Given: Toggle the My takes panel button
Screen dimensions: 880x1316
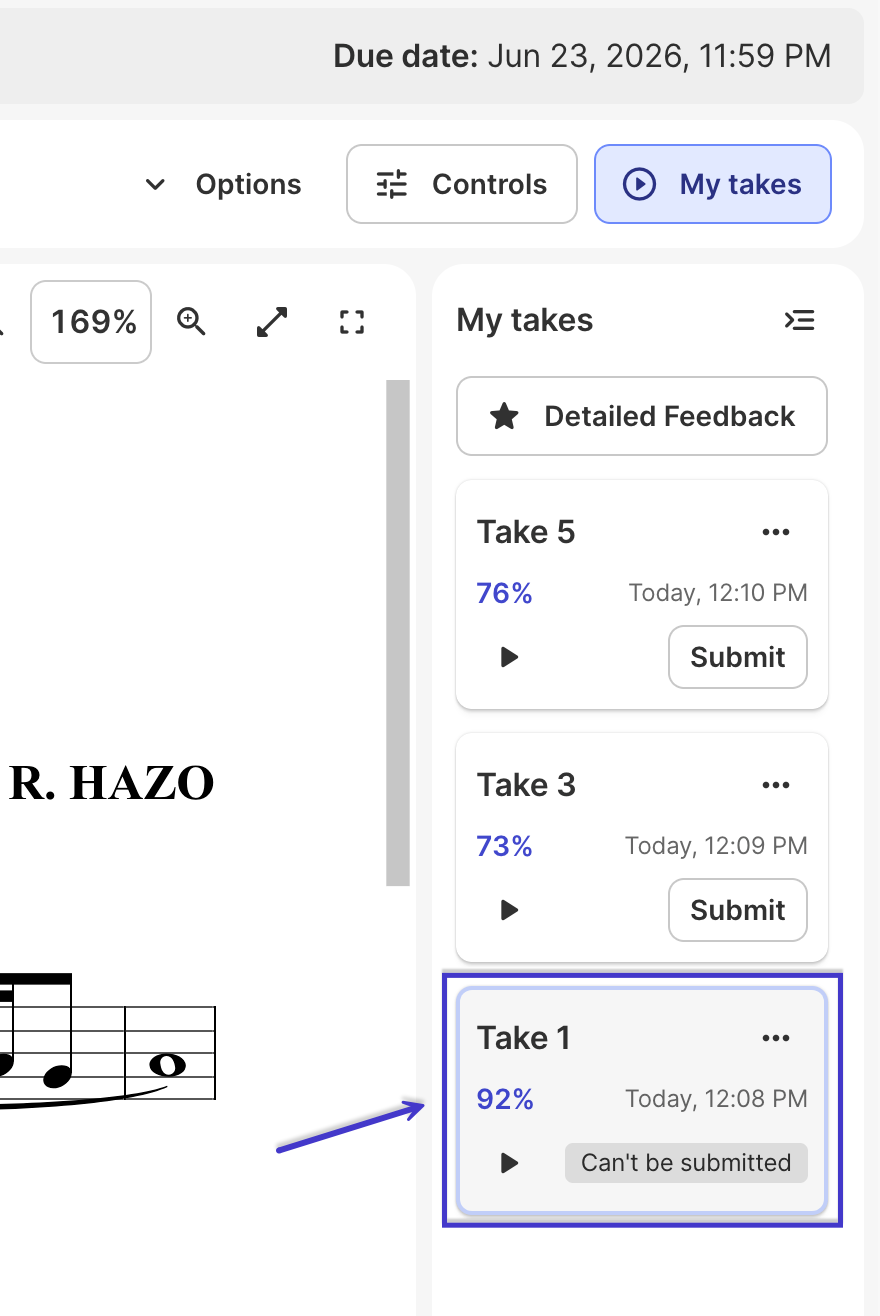Looking at the screenshot, I should tap(713, 184).
